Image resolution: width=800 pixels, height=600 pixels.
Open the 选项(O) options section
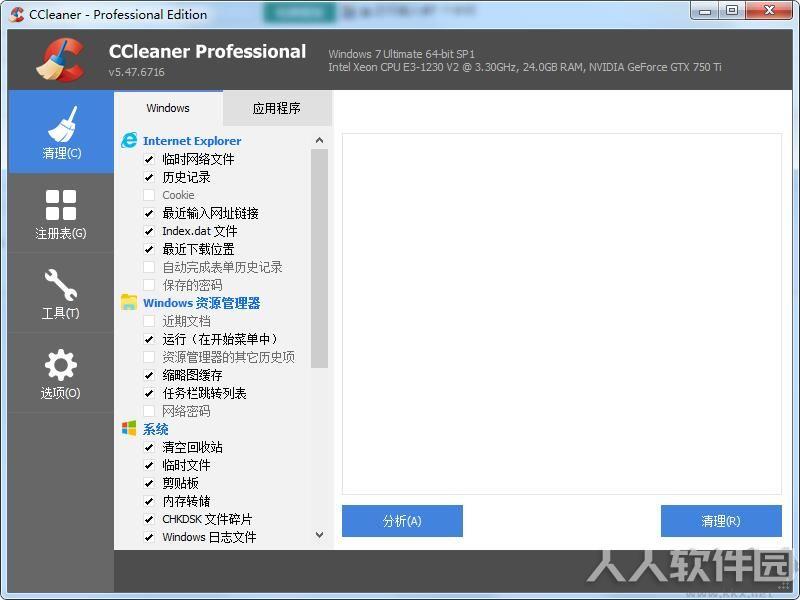pyautogui.click(x=61, y=373)
